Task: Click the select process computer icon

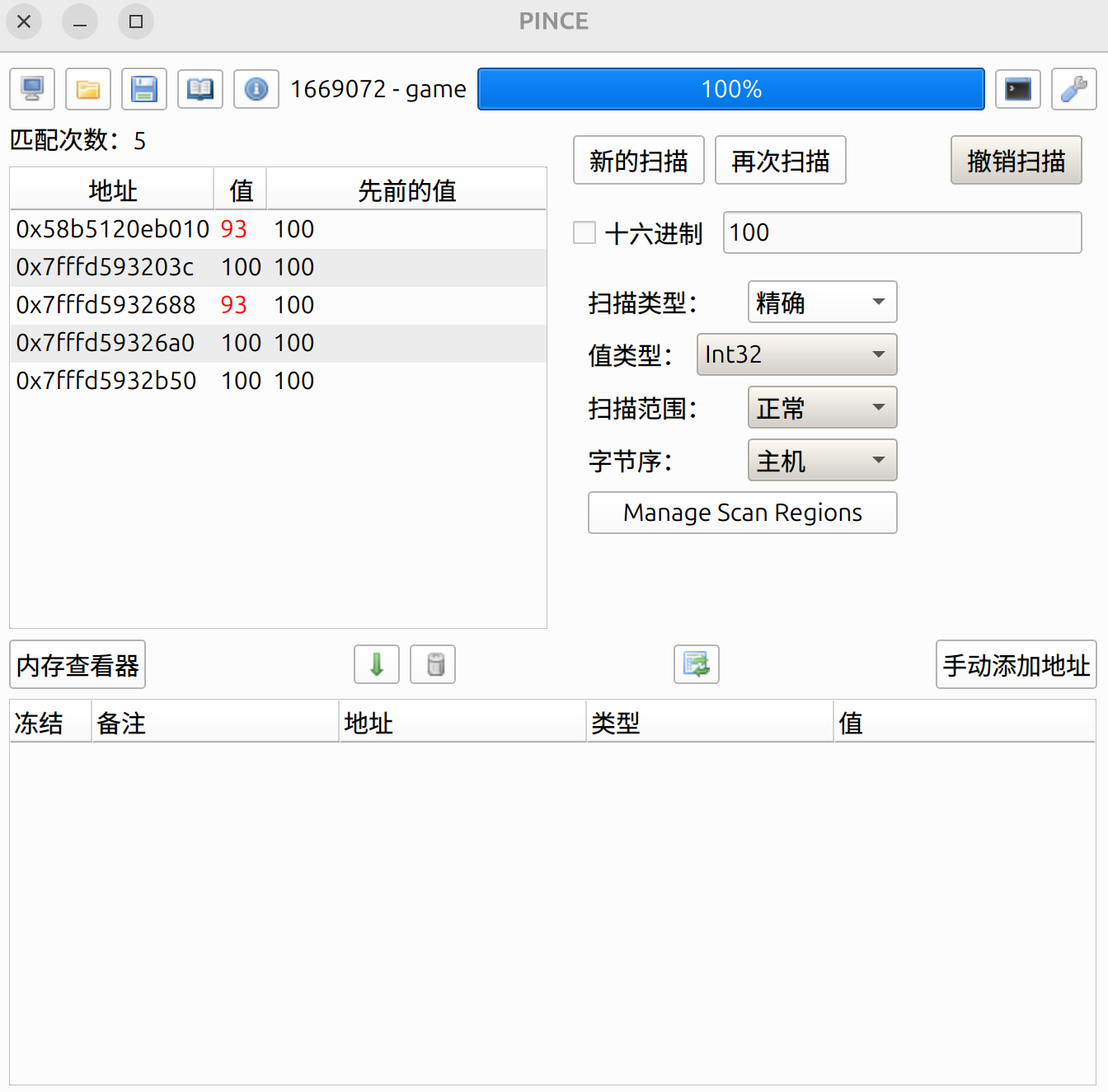Action: [32, 89]
